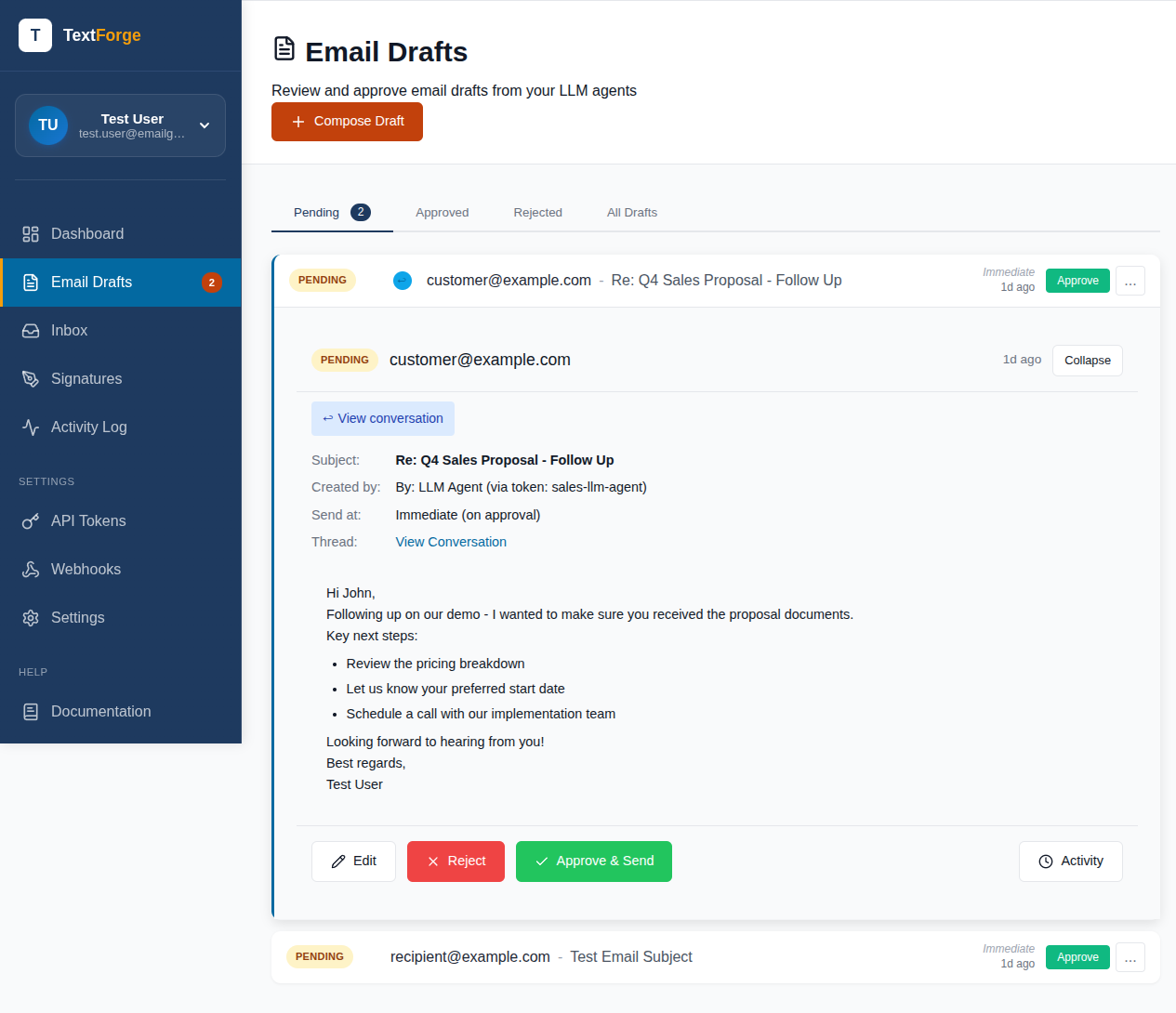This screenshot has height=1013, width=1176.
Task: Click the TU user avatar
Action: coord(48,125)
